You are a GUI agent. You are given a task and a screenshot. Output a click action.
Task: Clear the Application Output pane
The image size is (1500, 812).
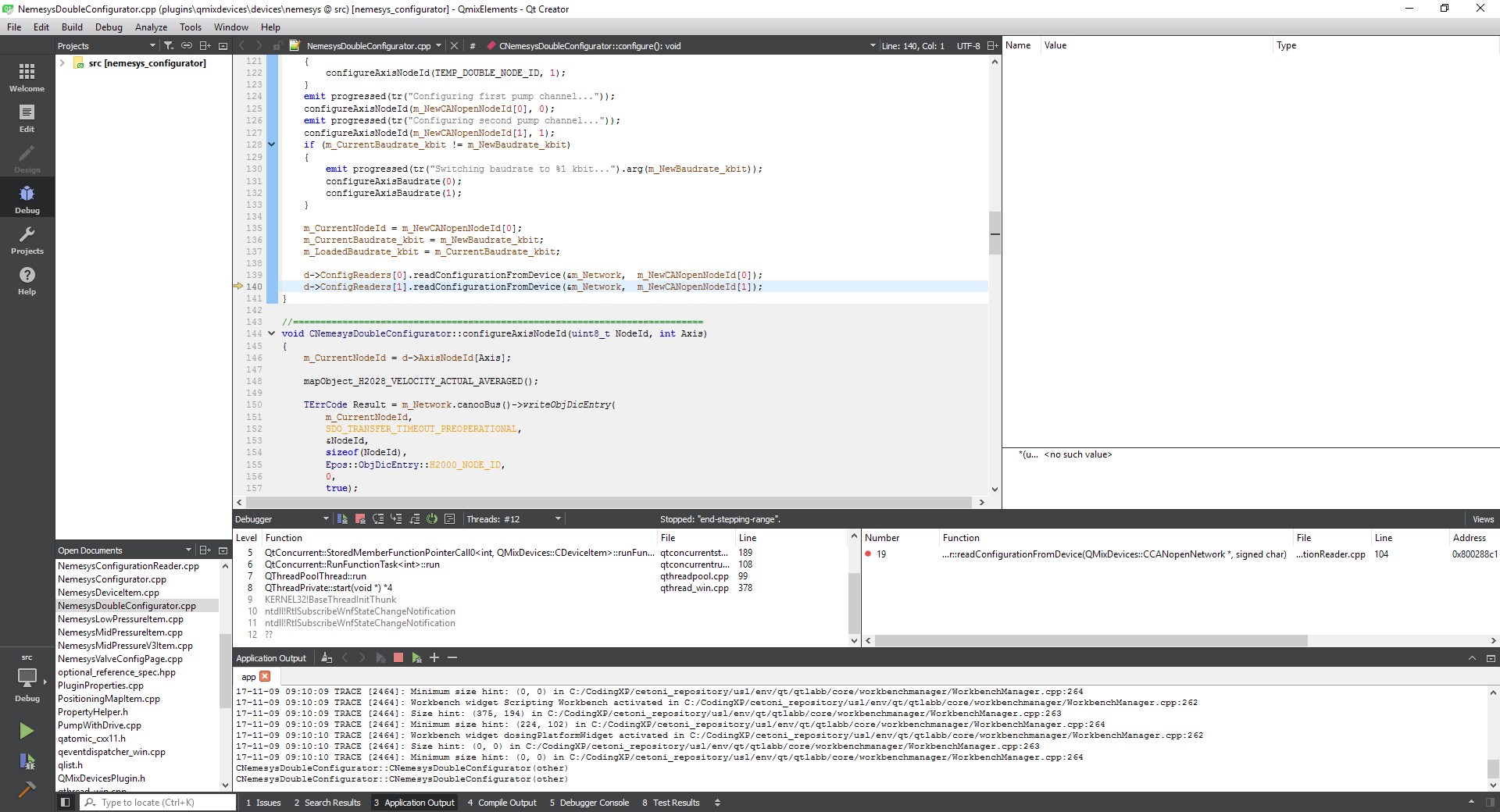(x=327, y=658)
